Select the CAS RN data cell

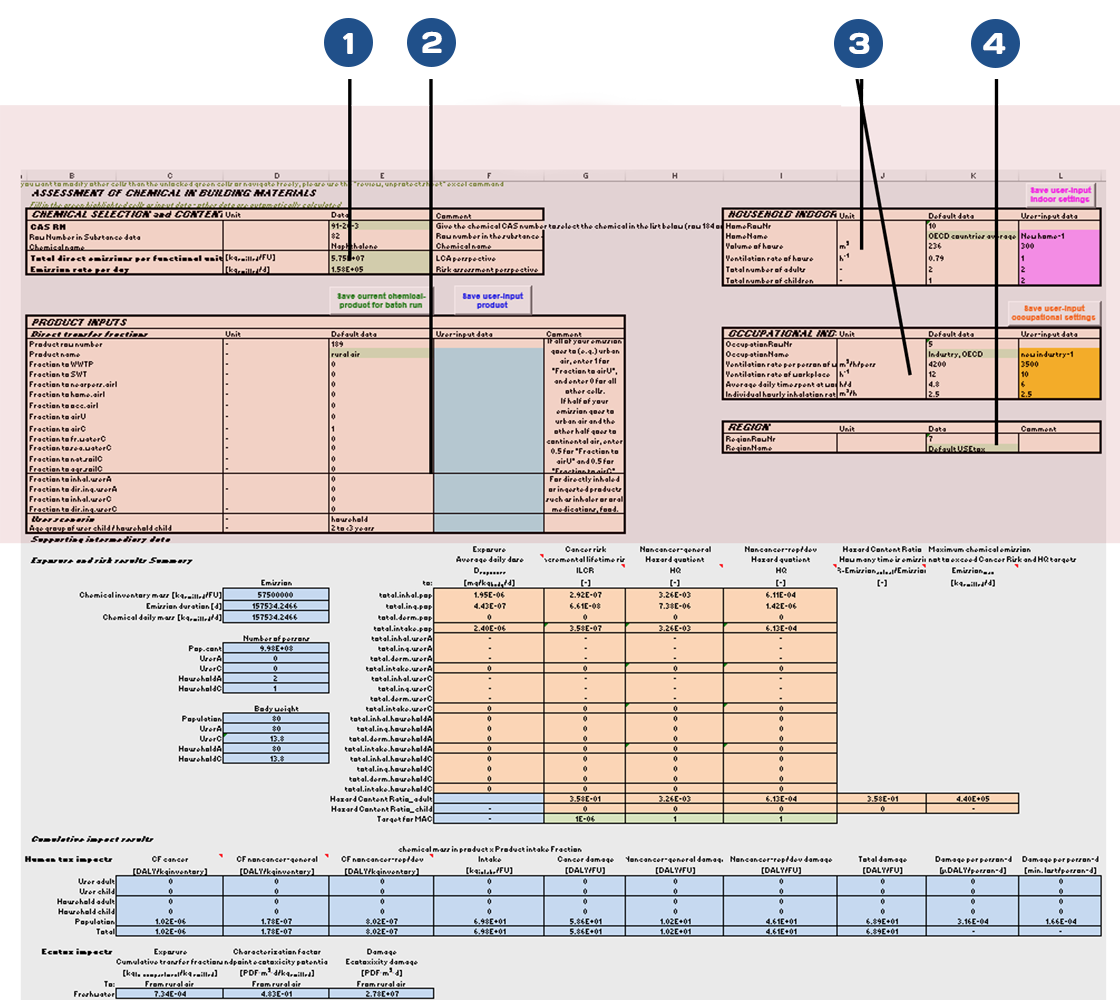[x=381, y=226]
